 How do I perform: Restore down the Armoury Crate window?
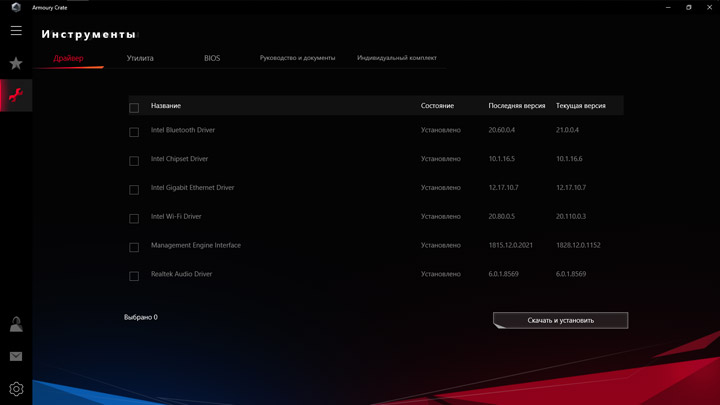tap(689, 7)
